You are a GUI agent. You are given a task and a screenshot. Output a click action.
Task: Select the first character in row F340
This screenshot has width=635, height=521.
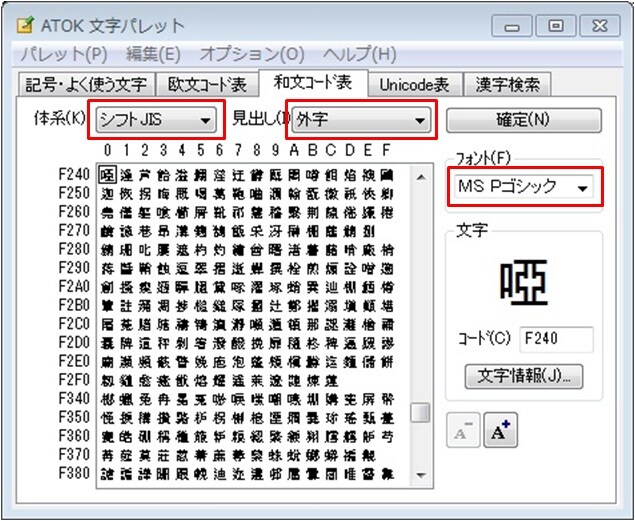[108, 399]
